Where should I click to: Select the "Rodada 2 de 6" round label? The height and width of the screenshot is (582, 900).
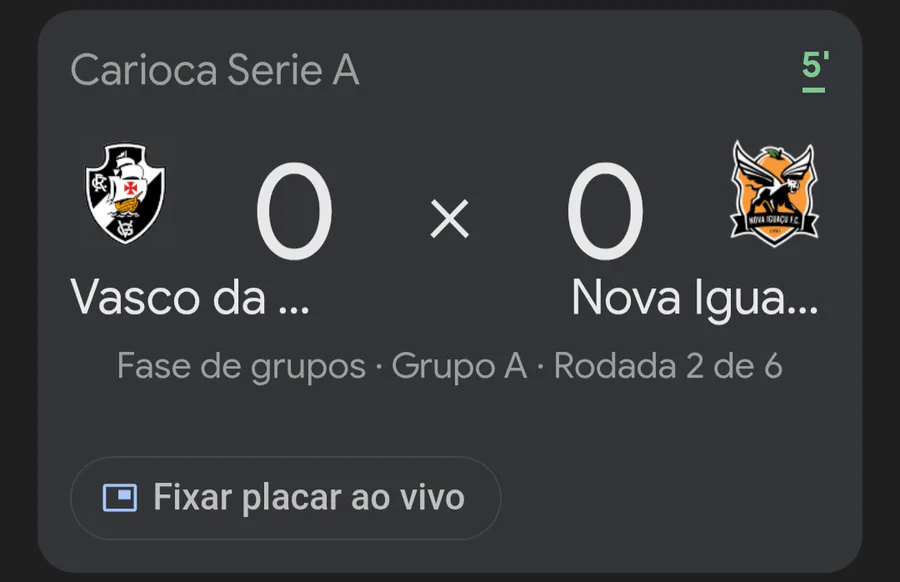point(668,367)
